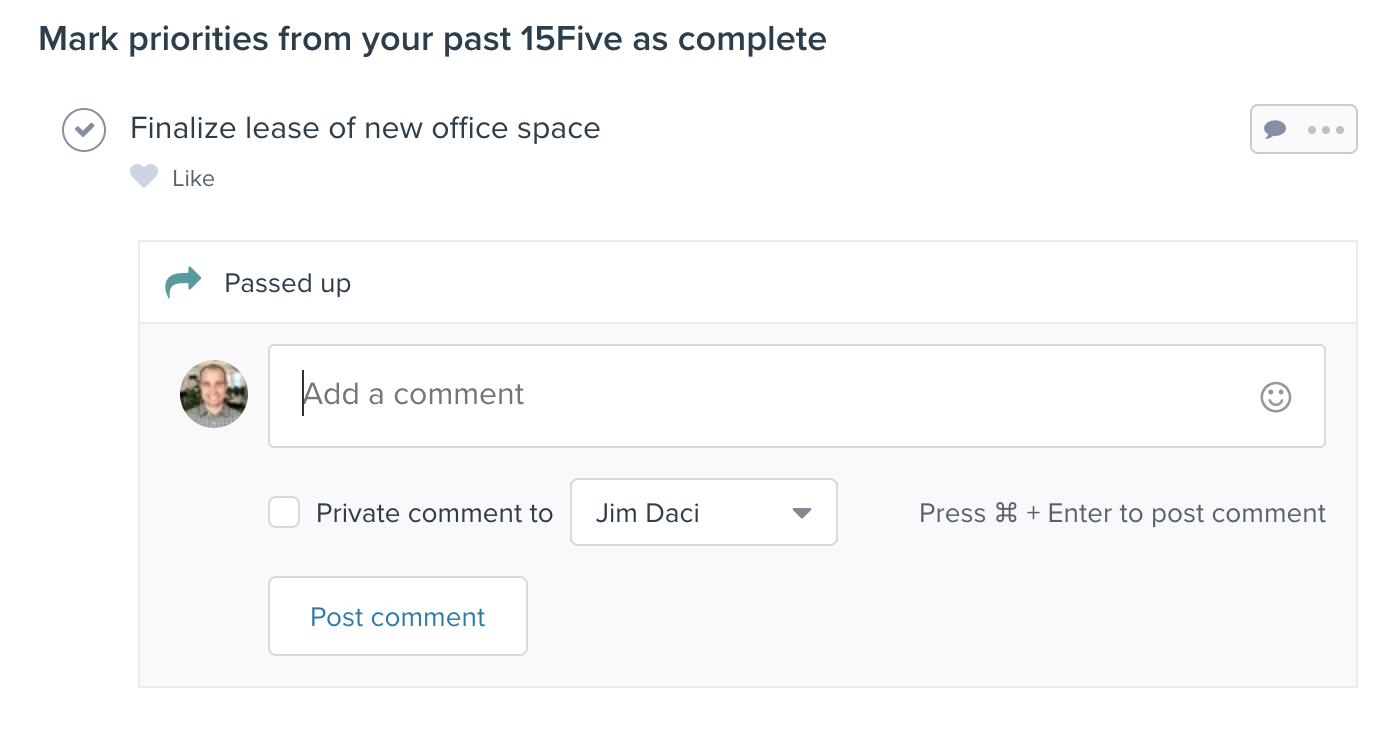Viewport: 1396px width, 730px height.
Task: Open the Jim Daci recipient dropdown
Action: pos(703,512)
